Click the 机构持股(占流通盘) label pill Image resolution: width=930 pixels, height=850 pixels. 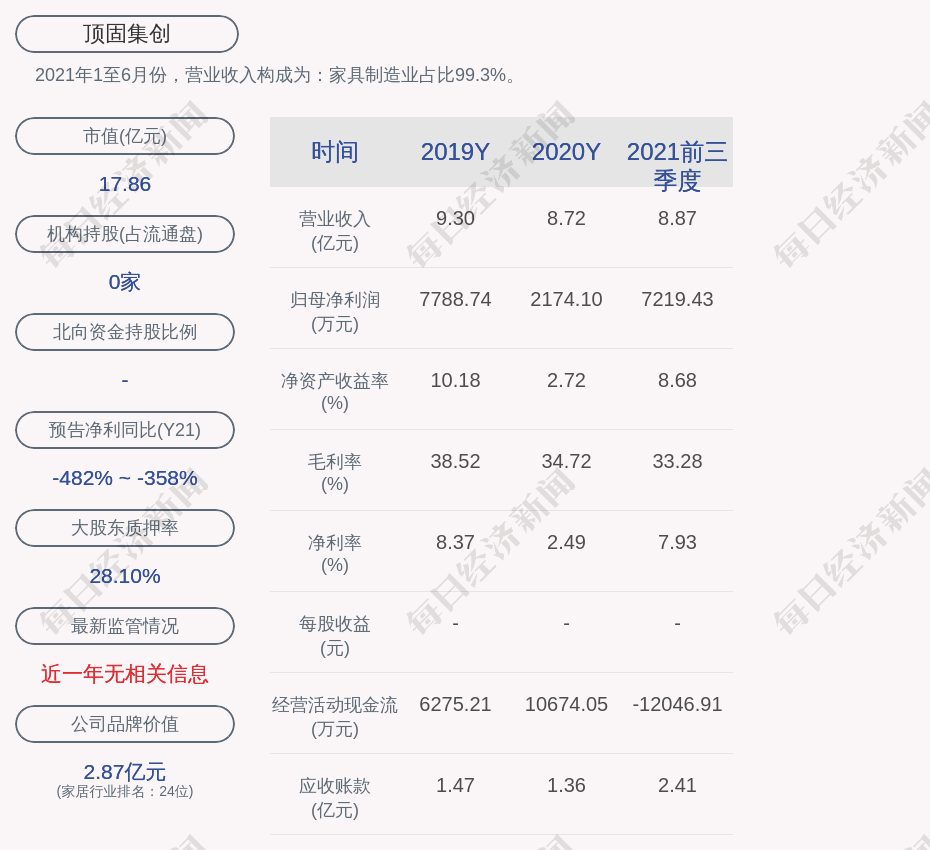click(x=125, y=234)
